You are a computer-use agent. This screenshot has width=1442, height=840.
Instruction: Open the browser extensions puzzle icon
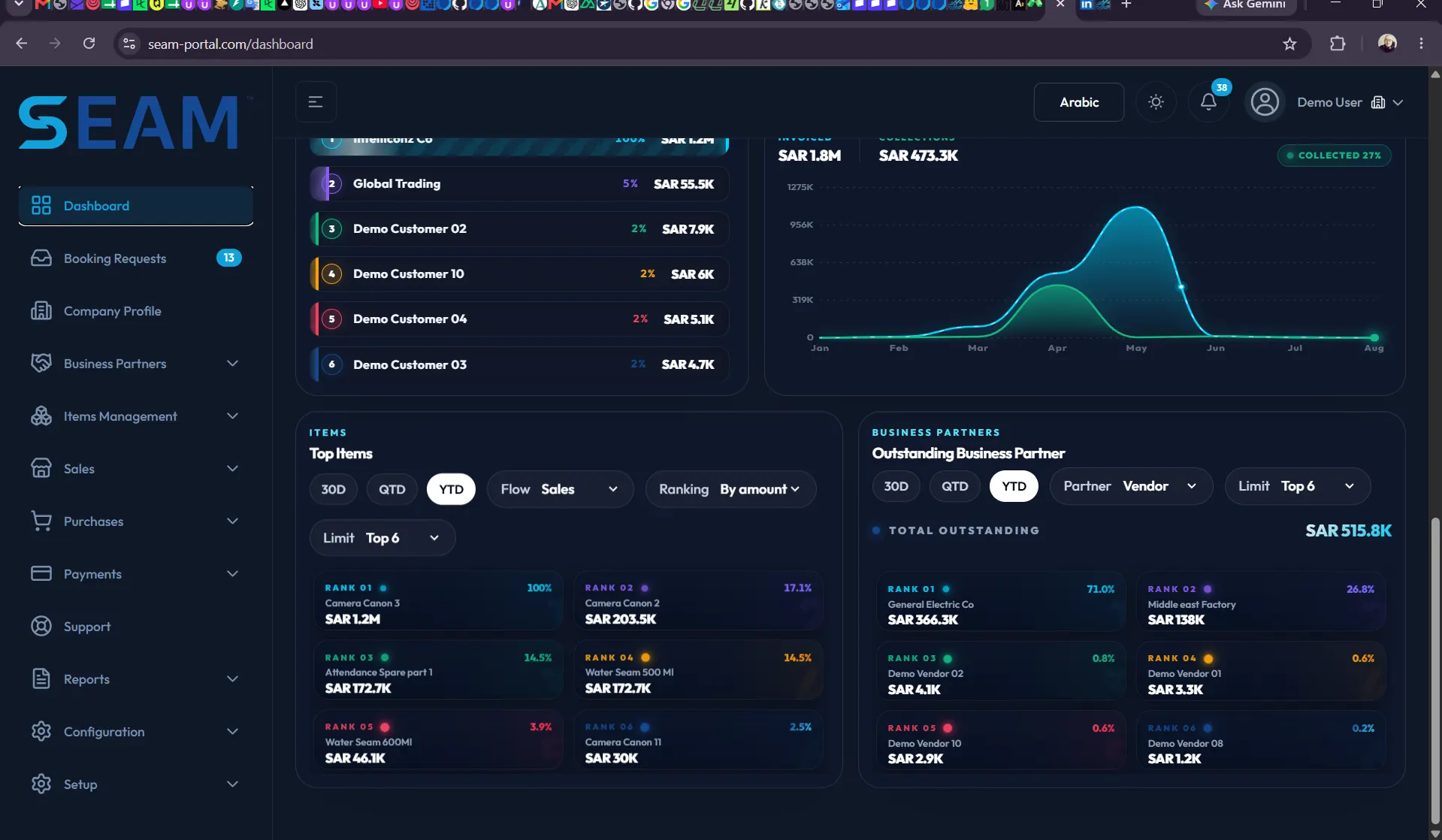point(1338,44)
